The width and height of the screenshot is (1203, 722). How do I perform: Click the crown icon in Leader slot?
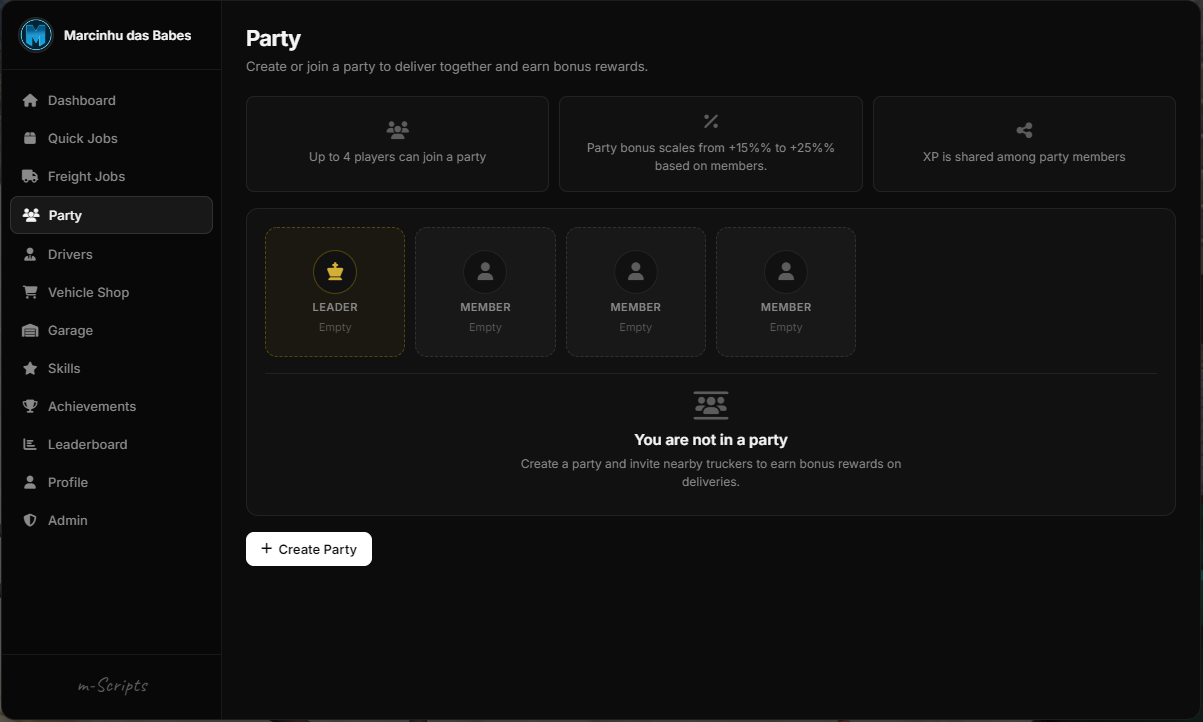[x=335, y=271]
